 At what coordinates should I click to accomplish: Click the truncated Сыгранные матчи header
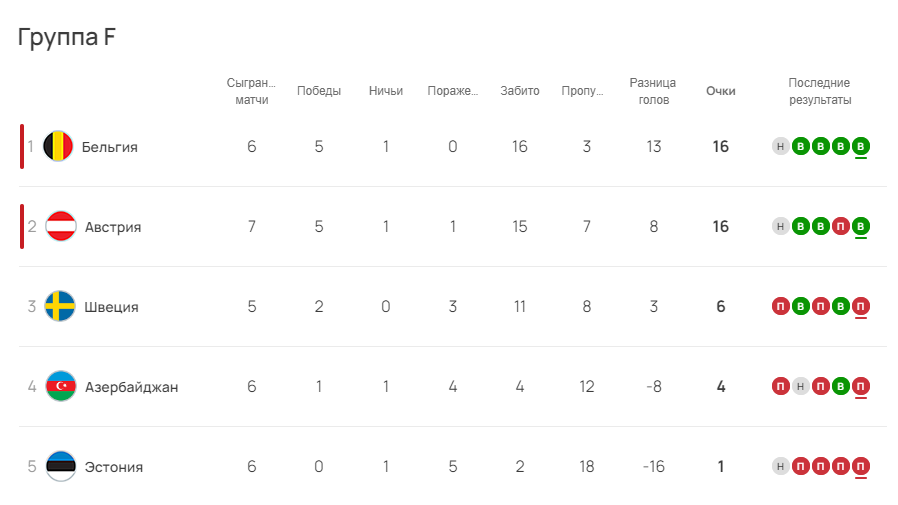coord(251,91)
